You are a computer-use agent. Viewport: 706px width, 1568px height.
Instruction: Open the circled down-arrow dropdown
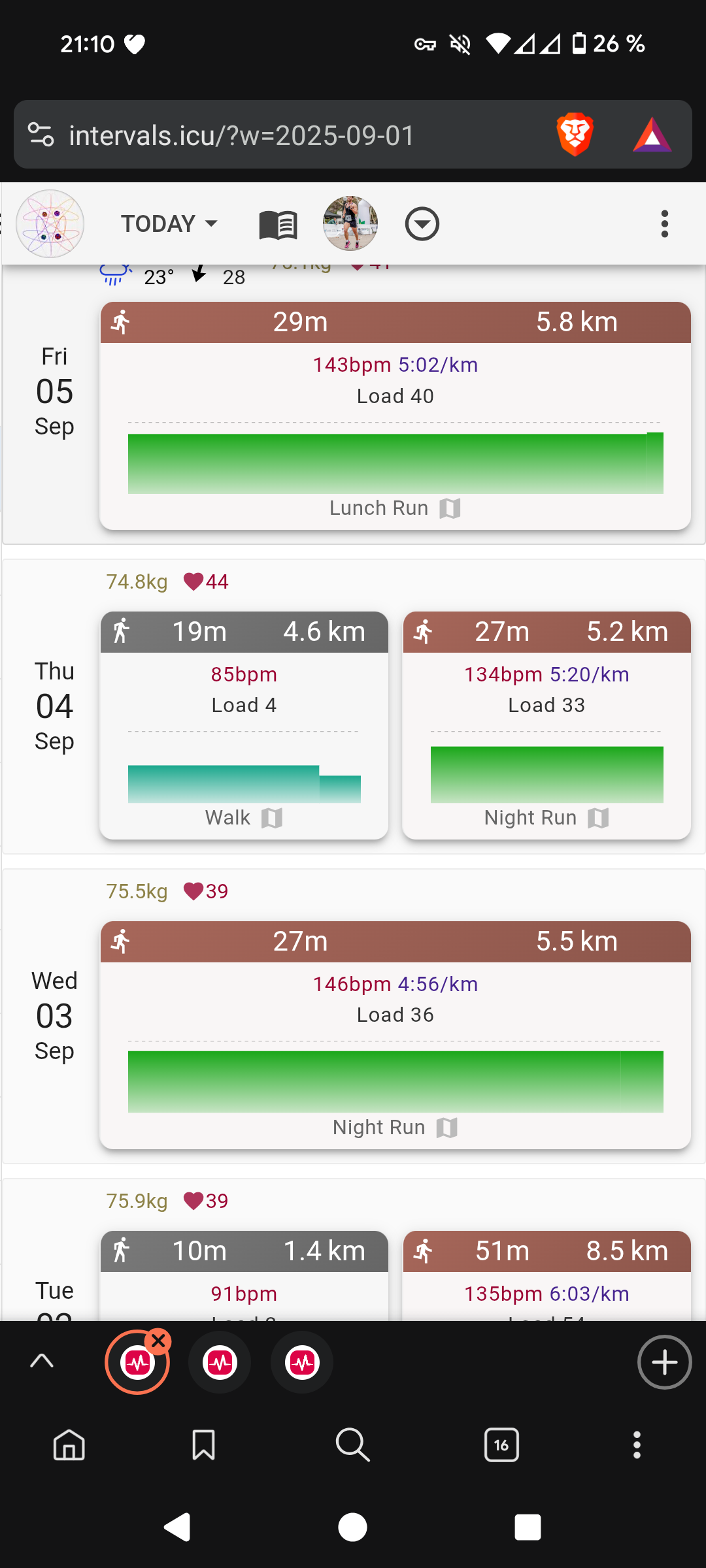pos(422,224)
